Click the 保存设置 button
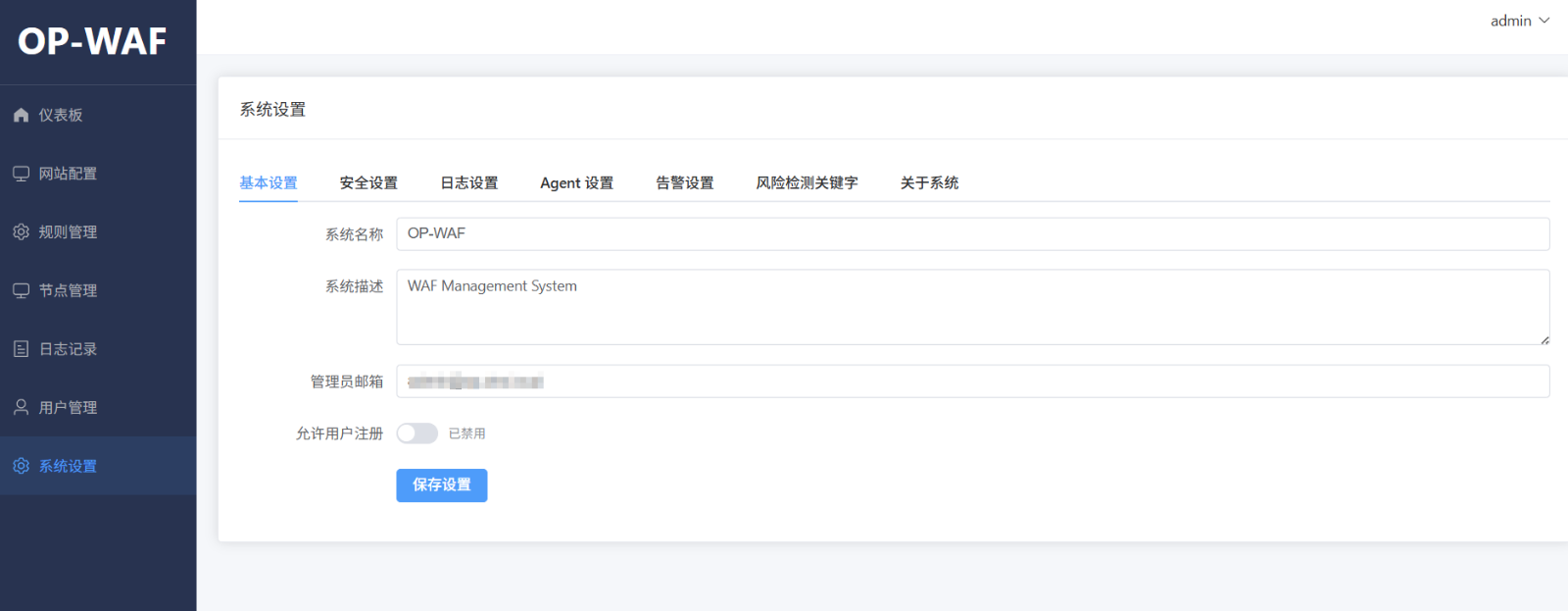The height and width of the screenshot is (611, 1568). click(x=441, y=485)
